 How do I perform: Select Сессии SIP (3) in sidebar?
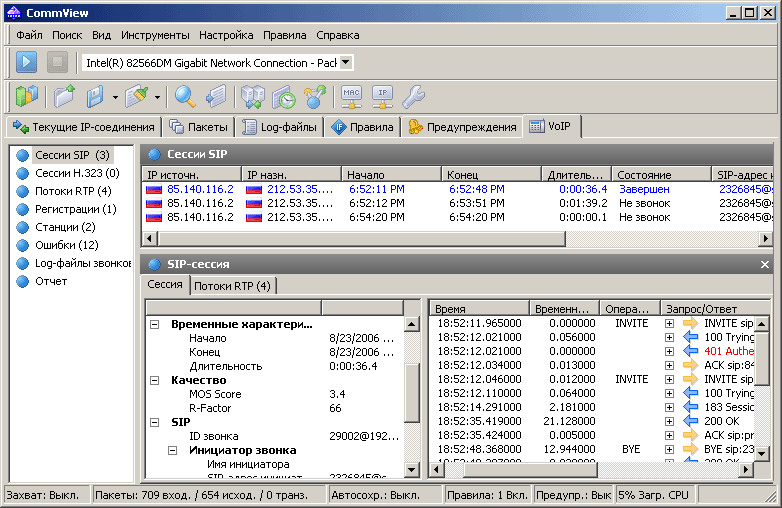pos(72,155)
